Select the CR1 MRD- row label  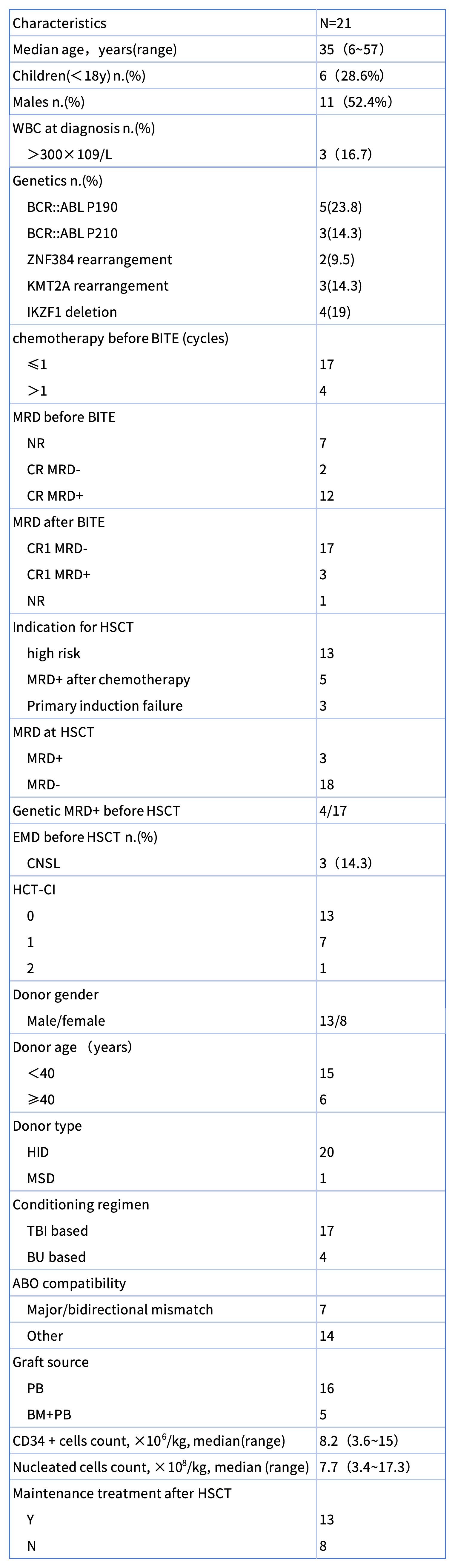pyautogui.click(x=57, y=548)
